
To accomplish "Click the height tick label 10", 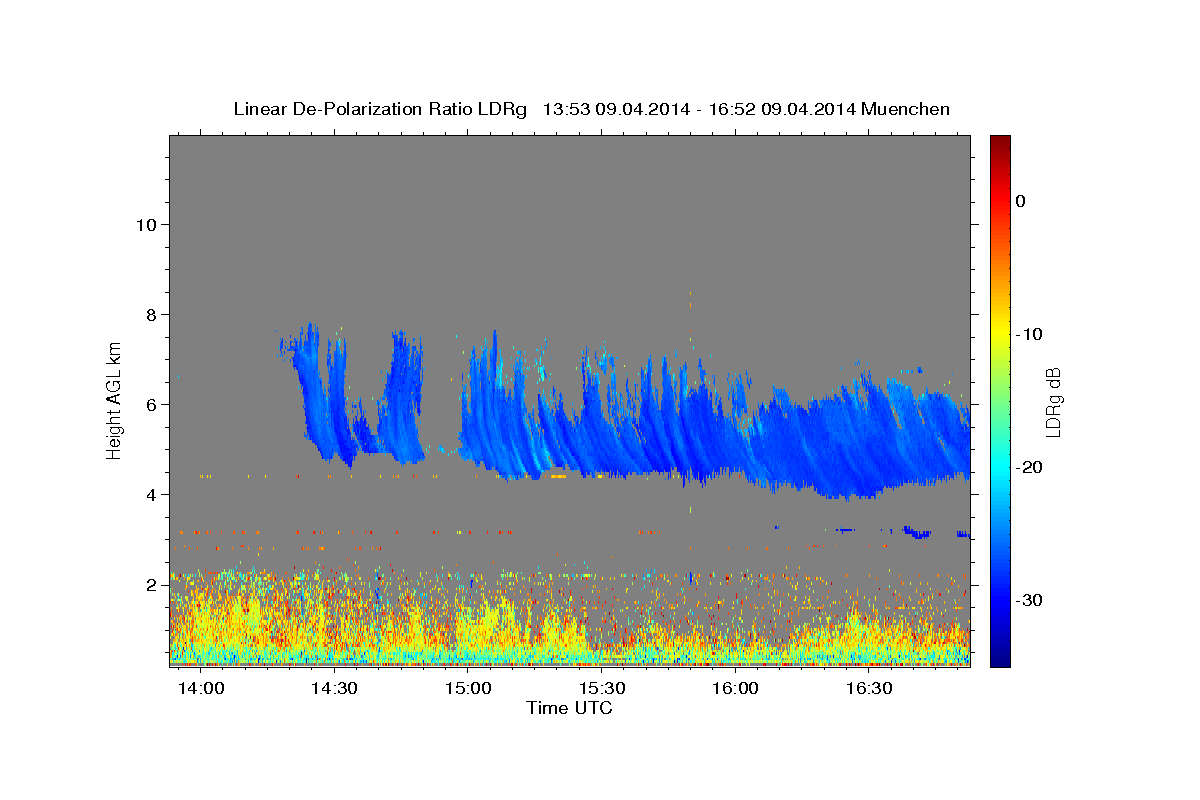I will (x=146, y=224).
